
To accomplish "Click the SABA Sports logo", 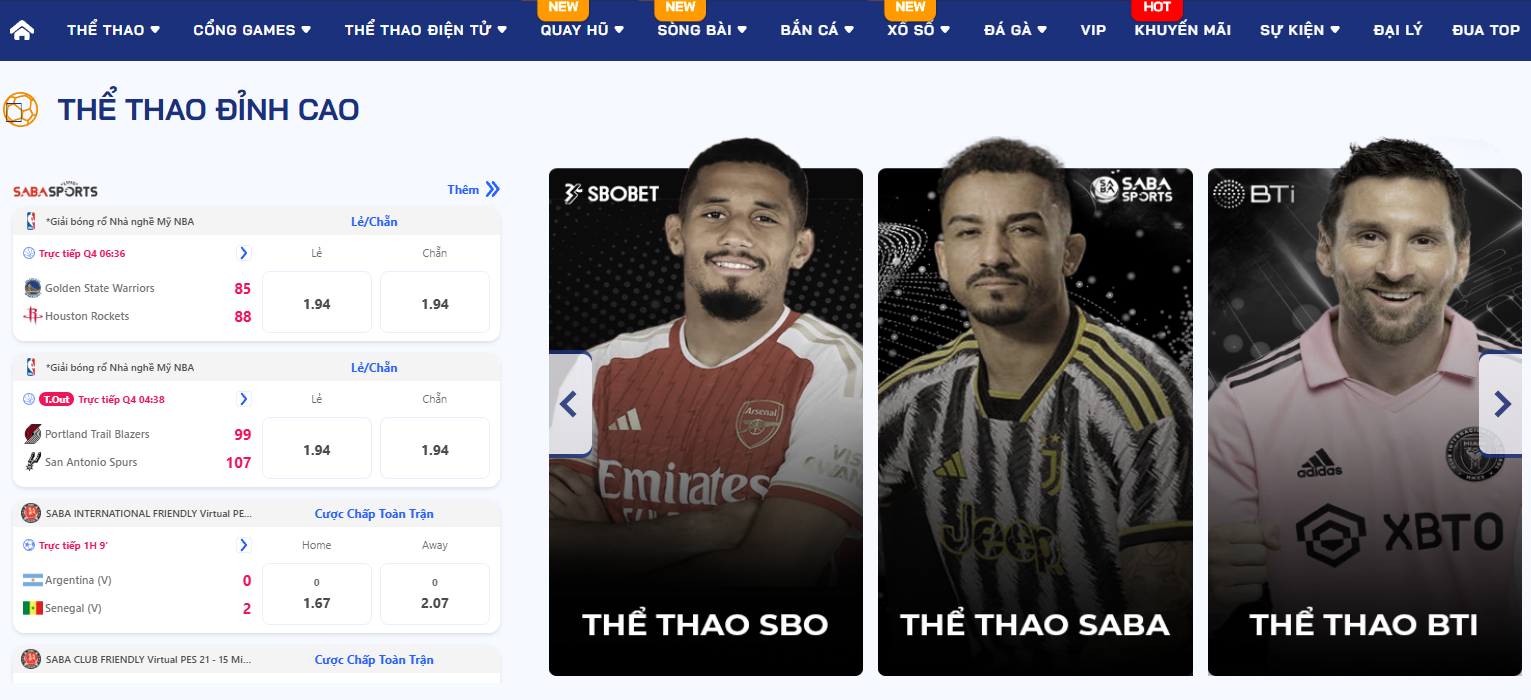I will tap(55, 190).
